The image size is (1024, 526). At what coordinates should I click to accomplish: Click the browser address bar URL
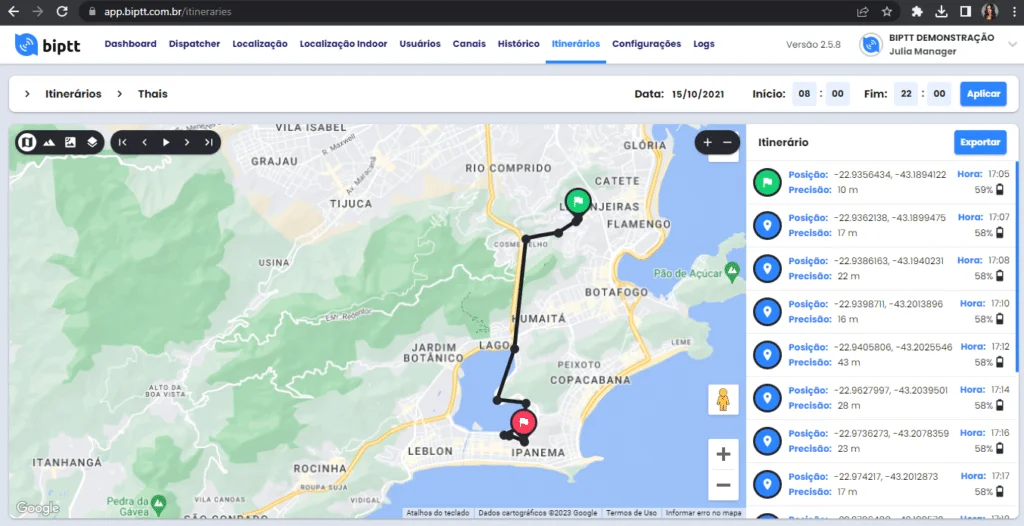[167, 12]
